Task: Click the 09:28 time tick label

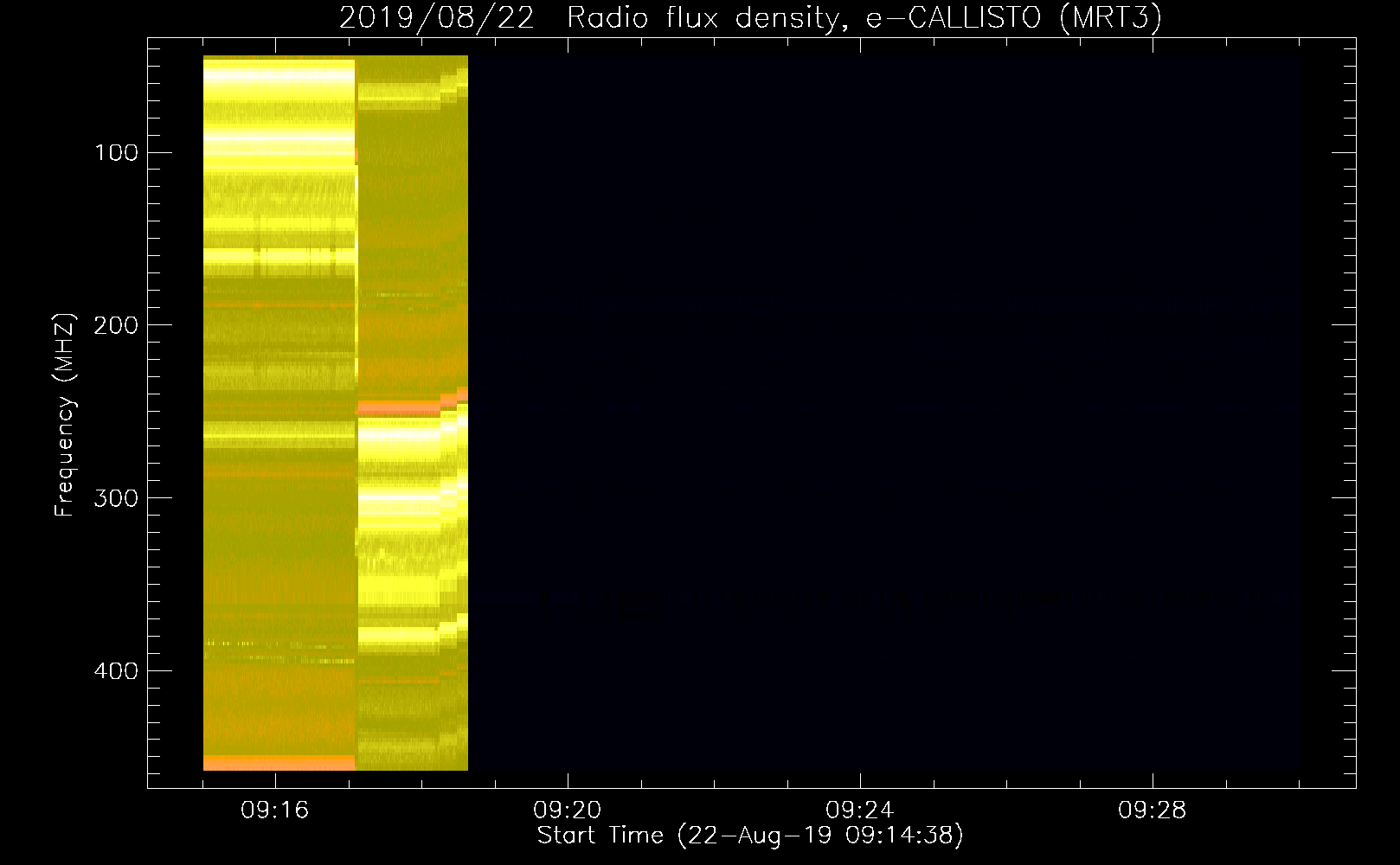Action: point(1153,811)
